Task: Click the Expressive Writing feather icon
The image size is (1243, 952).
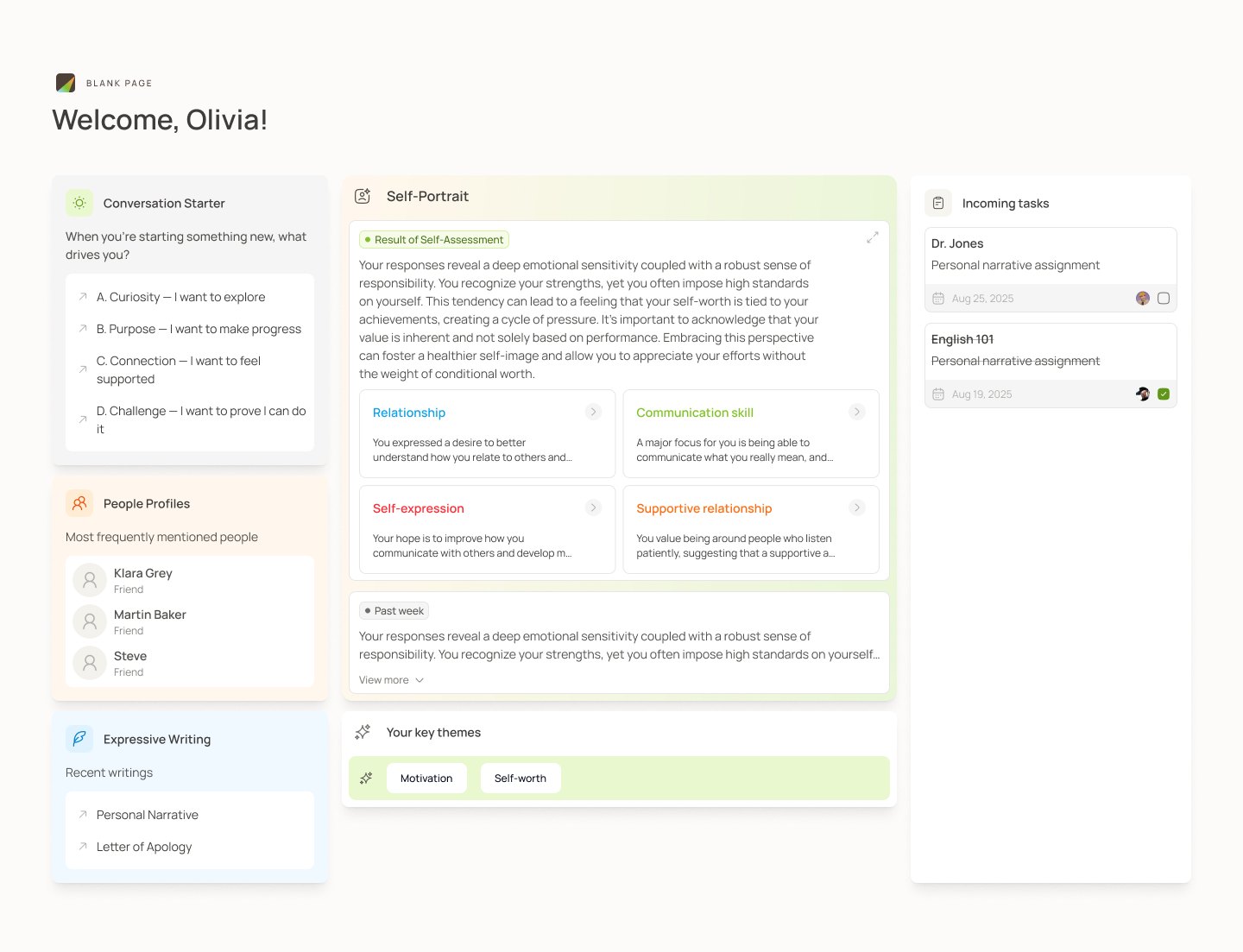Action: tap(79, 739)
